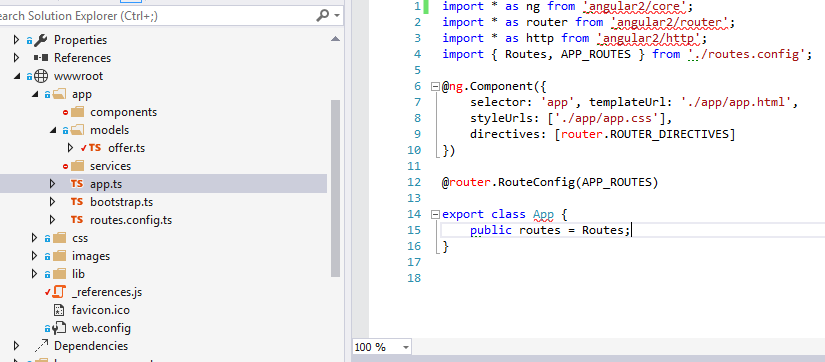Click the References node icon

41,58
